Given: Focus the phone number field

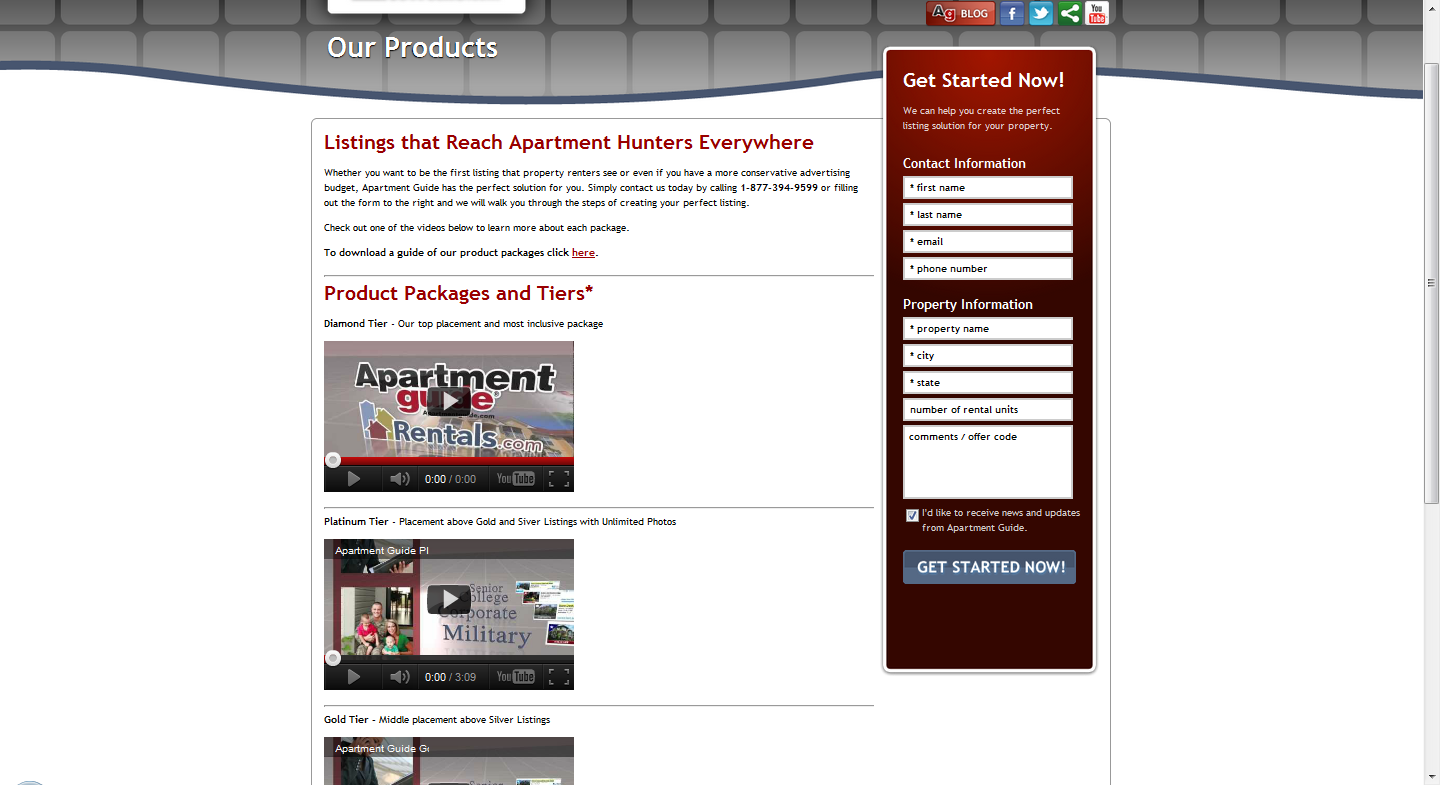Looking at the screenshot, I should tap(988, 269).
